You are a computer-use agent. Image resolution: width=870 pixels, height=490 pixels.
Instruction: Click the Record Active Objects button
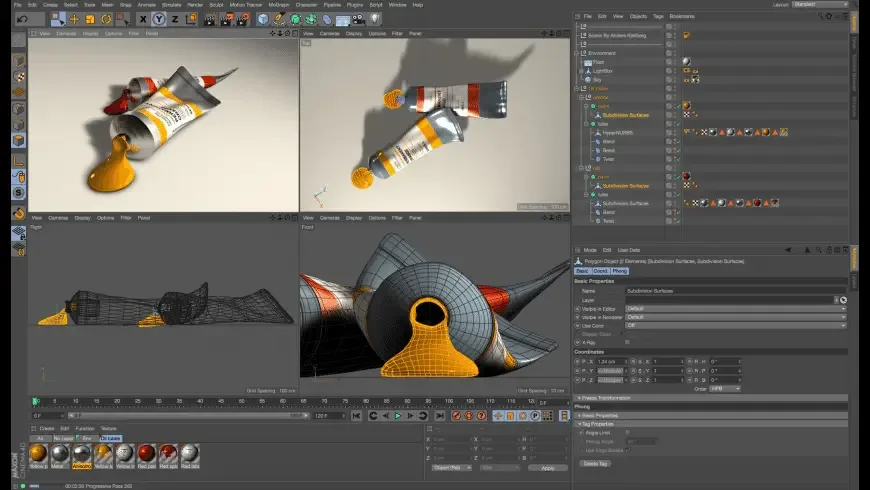(x=456, y=416)
